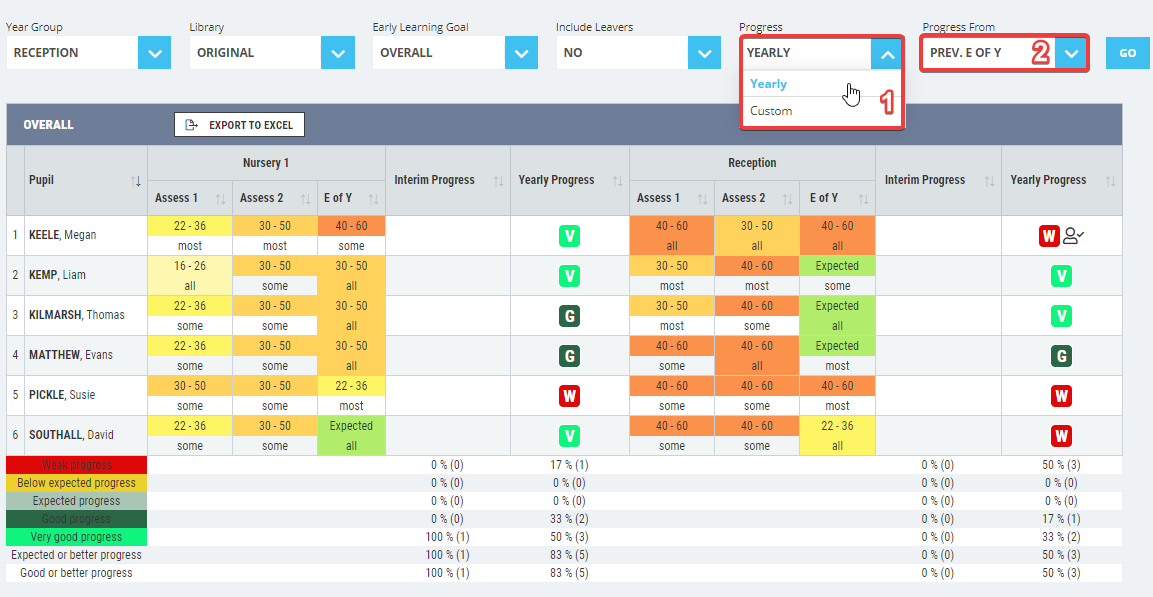
Task: Select Custom from the Progress menu
Action: (x=770, y=110)
